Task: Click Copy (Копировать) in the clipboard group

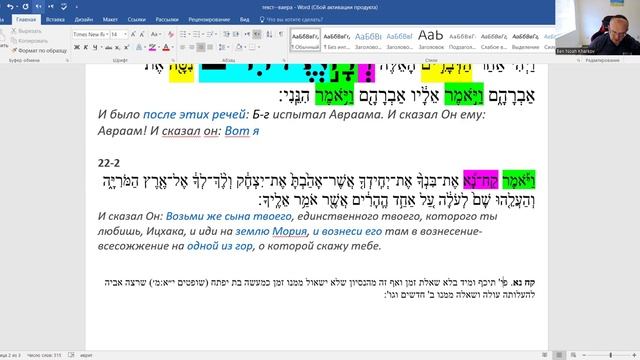Action: pyautogui.click(x=29, y=41)
